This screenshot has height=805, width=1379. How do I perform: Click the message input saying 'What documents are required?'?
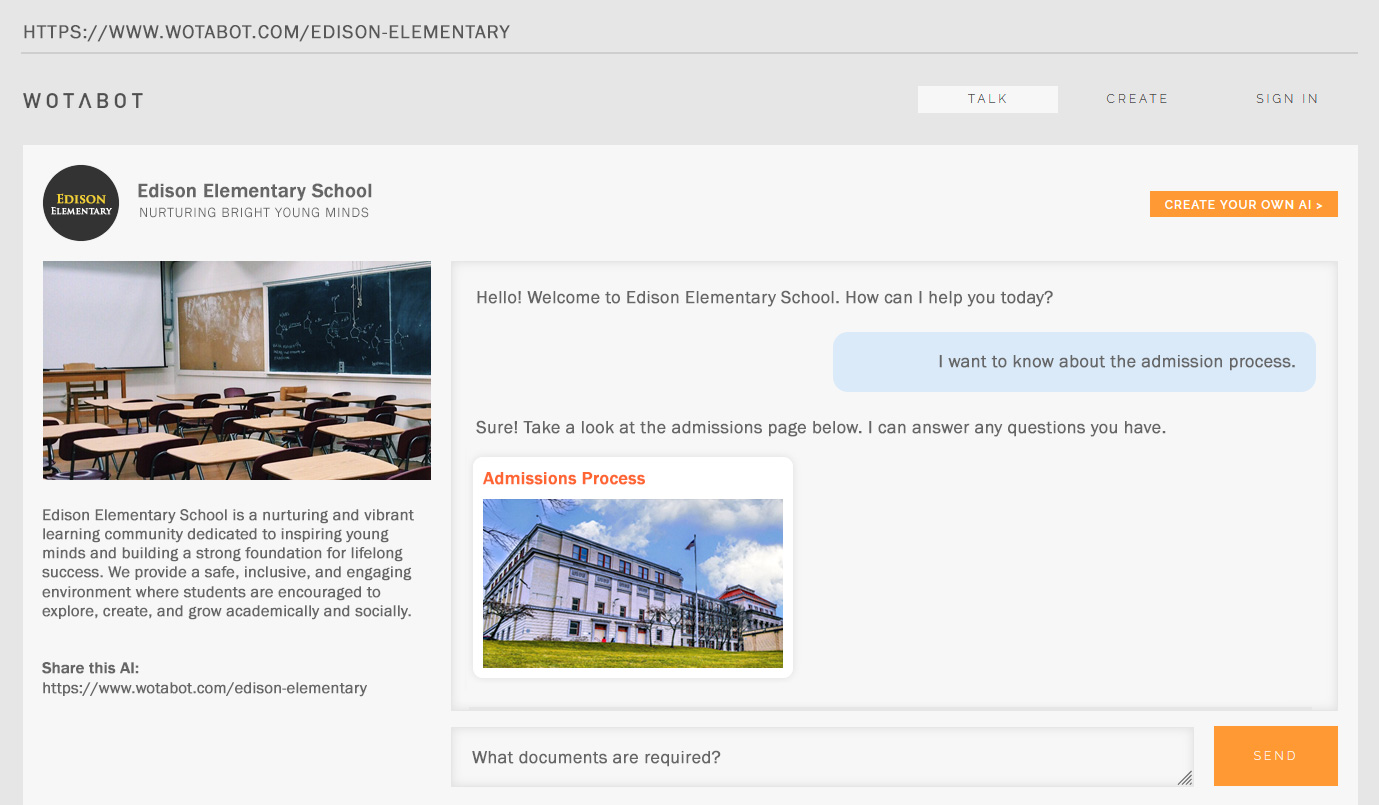click(822, 756)
